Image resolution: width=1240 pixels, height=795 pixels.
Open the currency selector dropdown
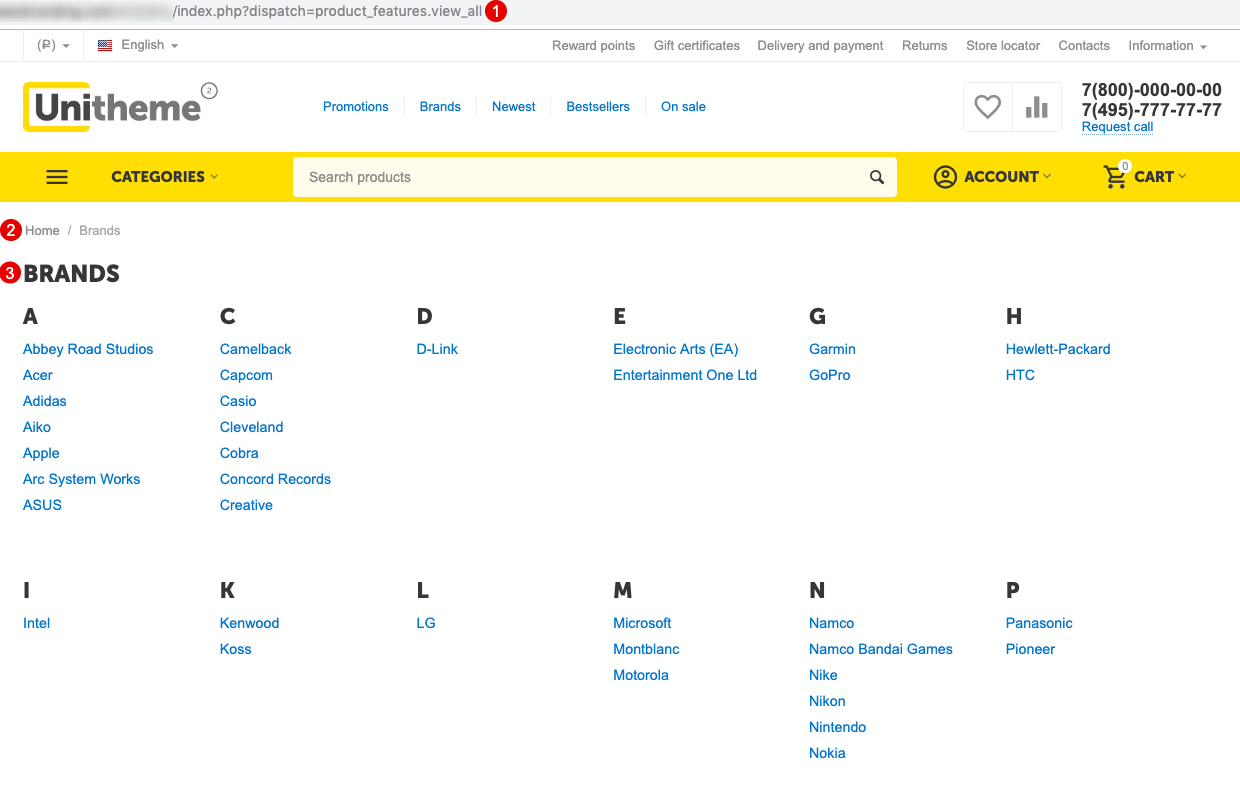53,45
